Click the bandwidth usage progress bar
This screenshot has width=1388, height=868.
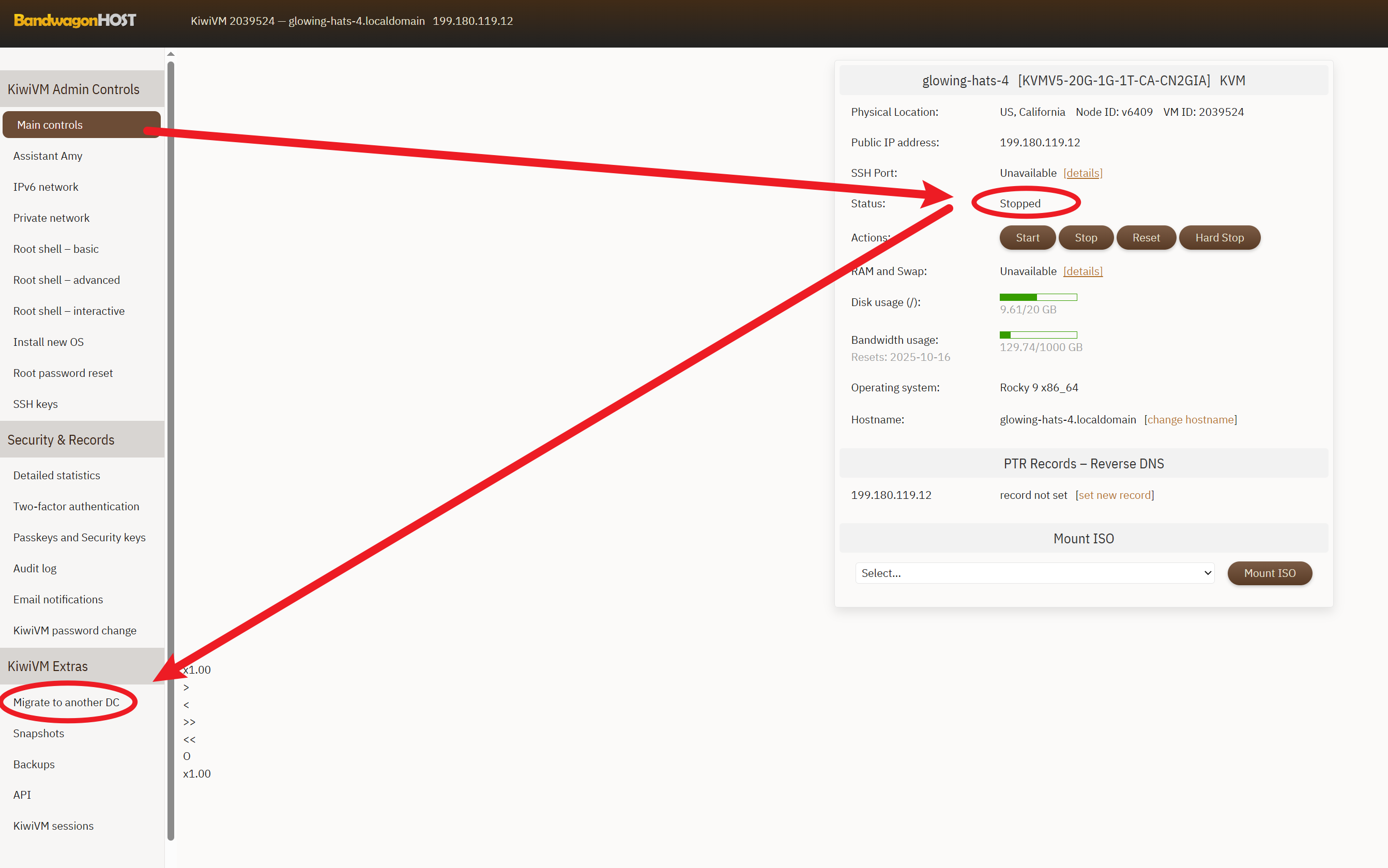point(1038,334)
